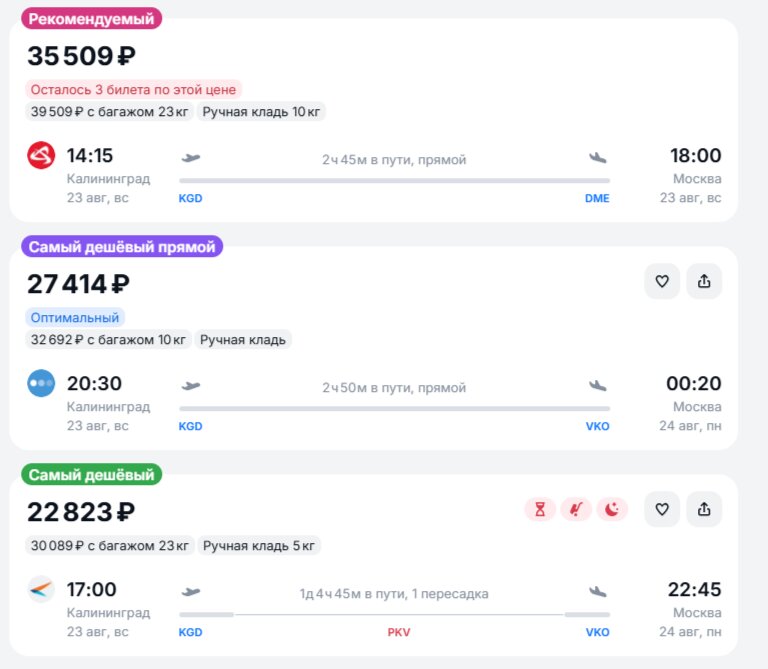Share the 27 414 ₽ direct flight

coord(704,281)
